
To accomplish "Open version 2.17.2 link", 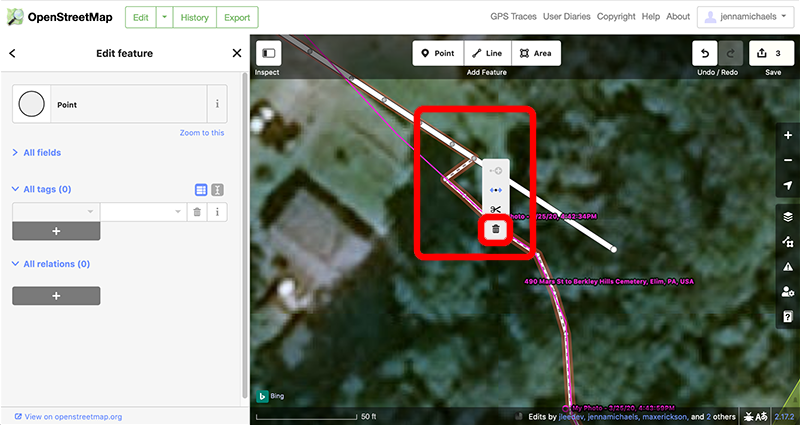I will coord(785,416).
